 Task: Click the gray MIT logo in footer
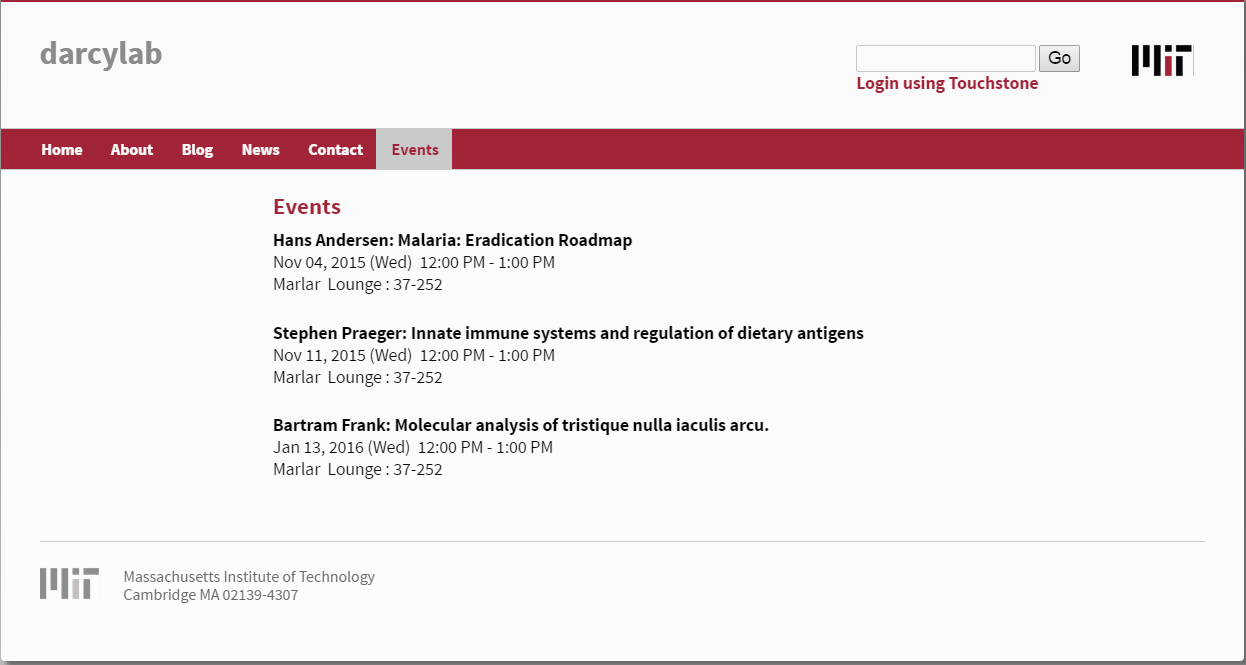69,583
